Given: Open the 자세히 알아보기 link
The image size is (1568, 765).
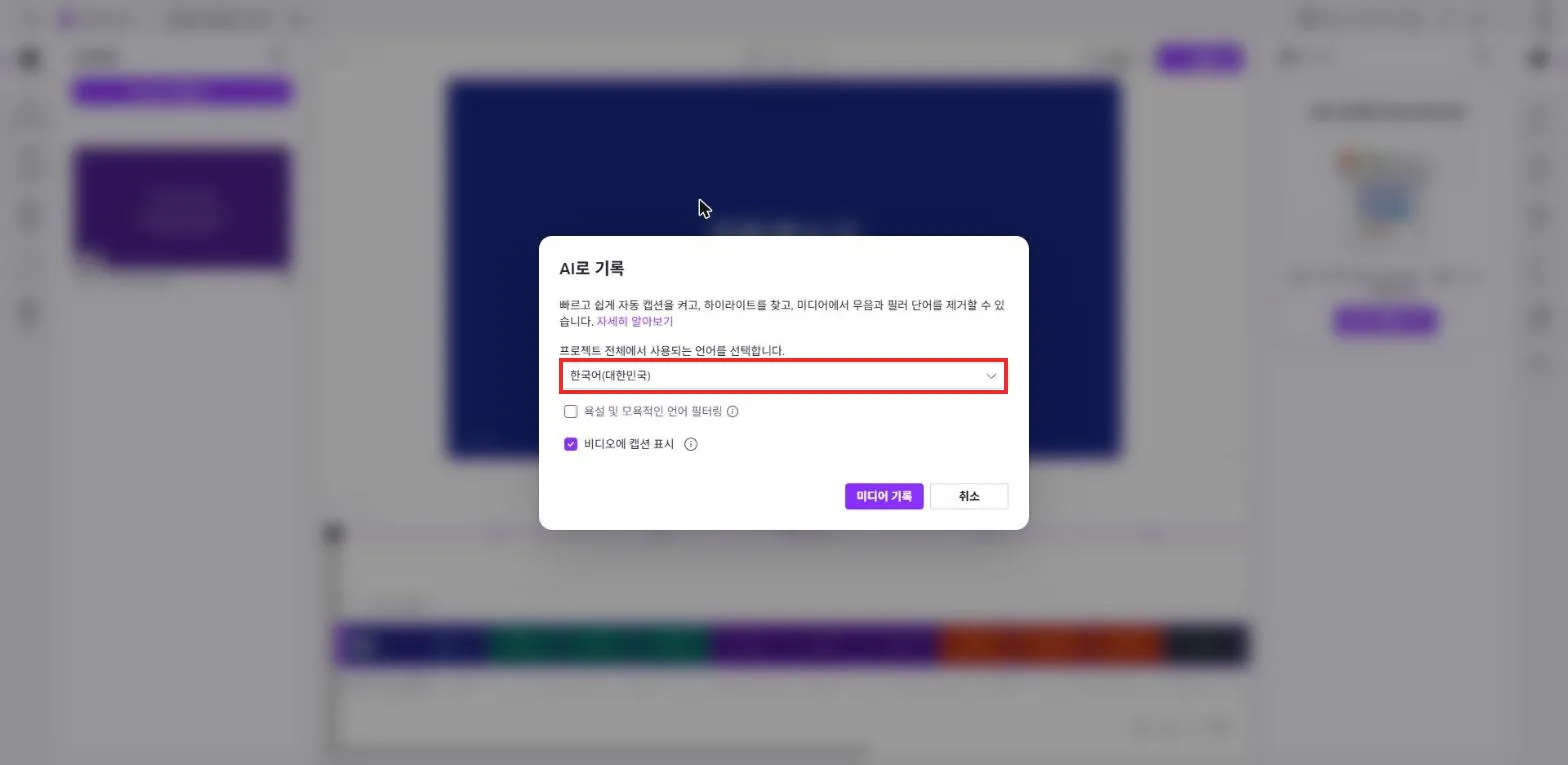Looking at the screenshot, I should 635,322.
